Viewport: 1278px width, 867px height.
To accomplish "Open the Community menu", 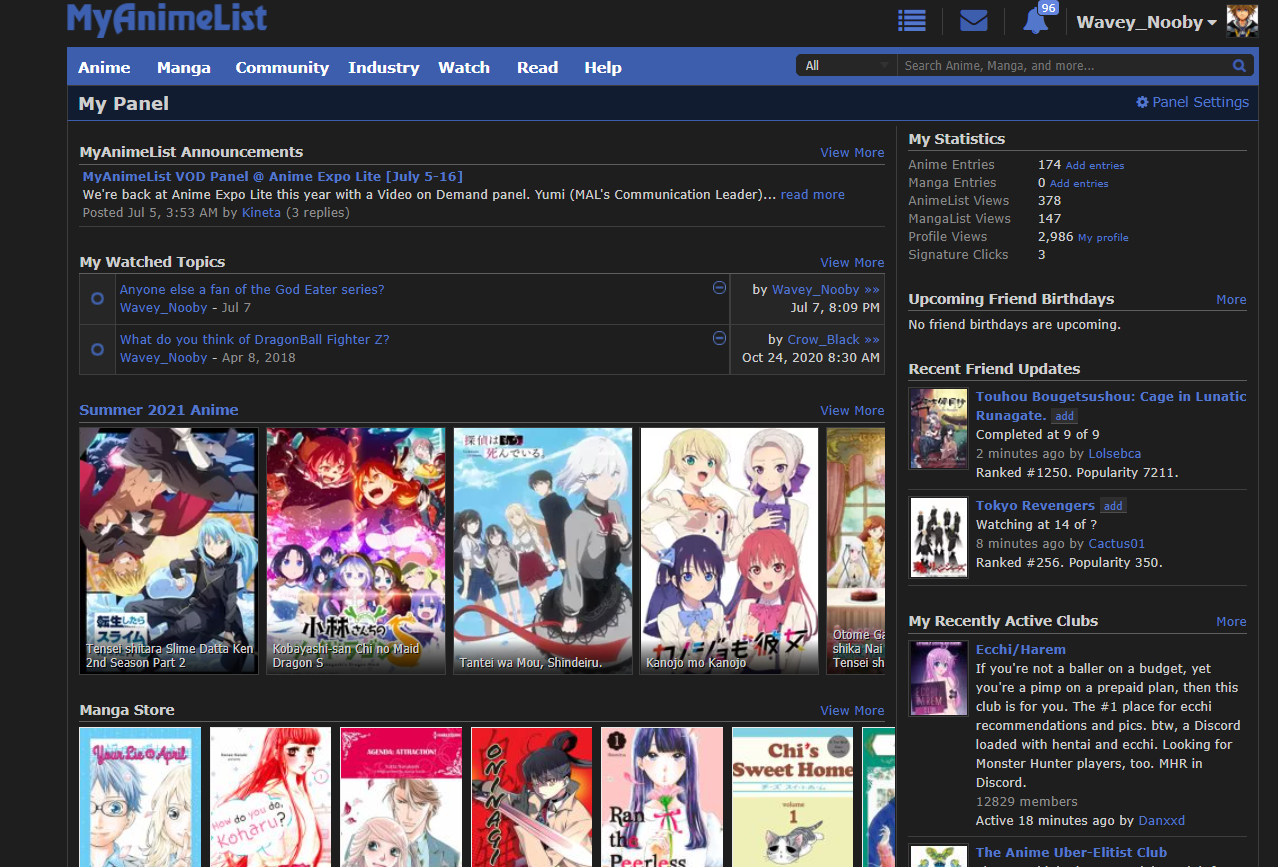I will 282,67.
